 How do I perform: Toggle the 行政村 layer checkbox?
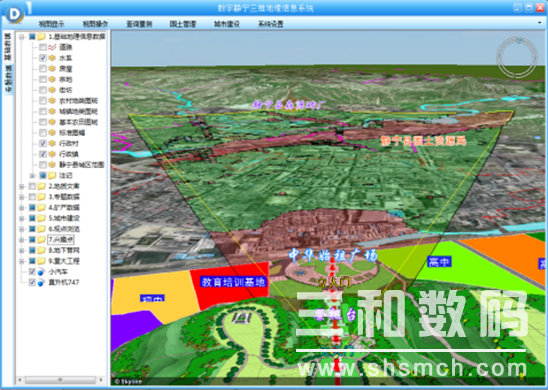coord(43,143)
